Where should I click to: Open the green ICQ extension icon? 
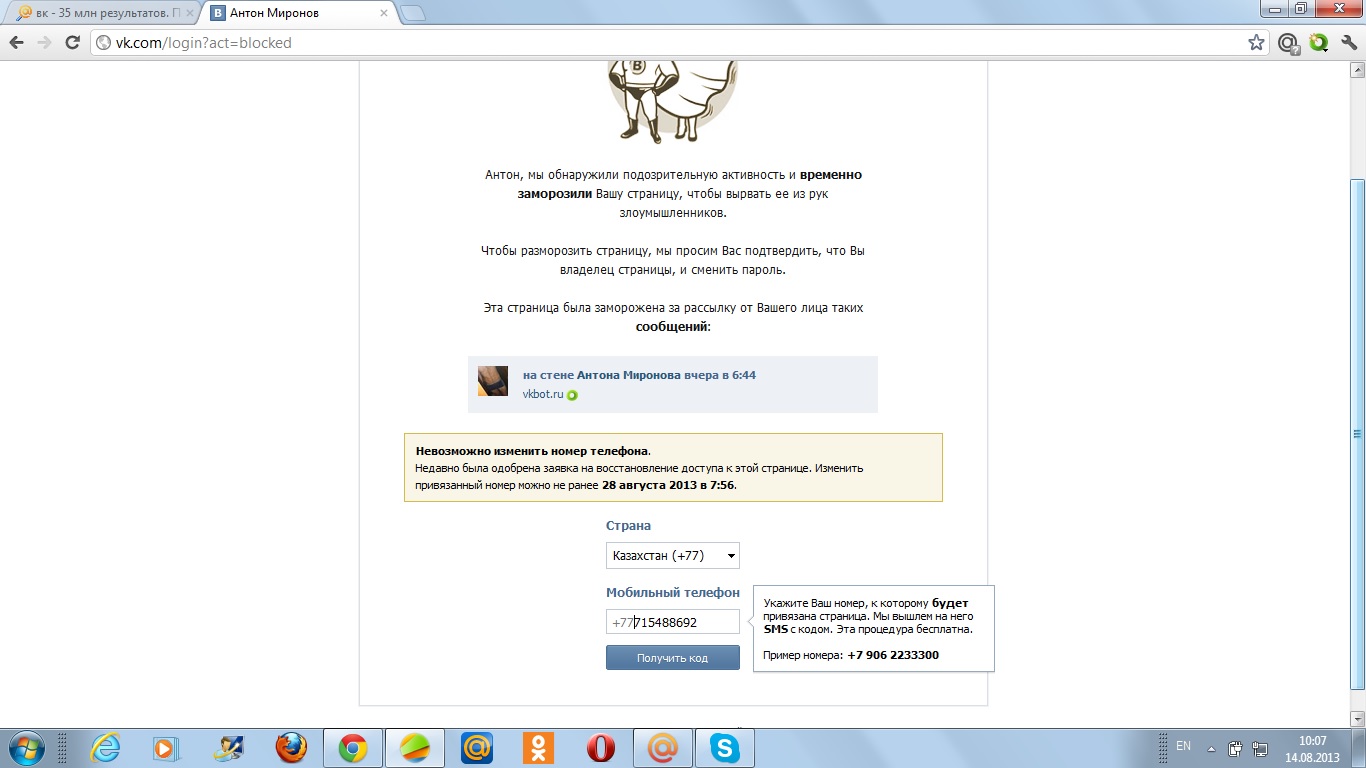[x=1319, y=43]
